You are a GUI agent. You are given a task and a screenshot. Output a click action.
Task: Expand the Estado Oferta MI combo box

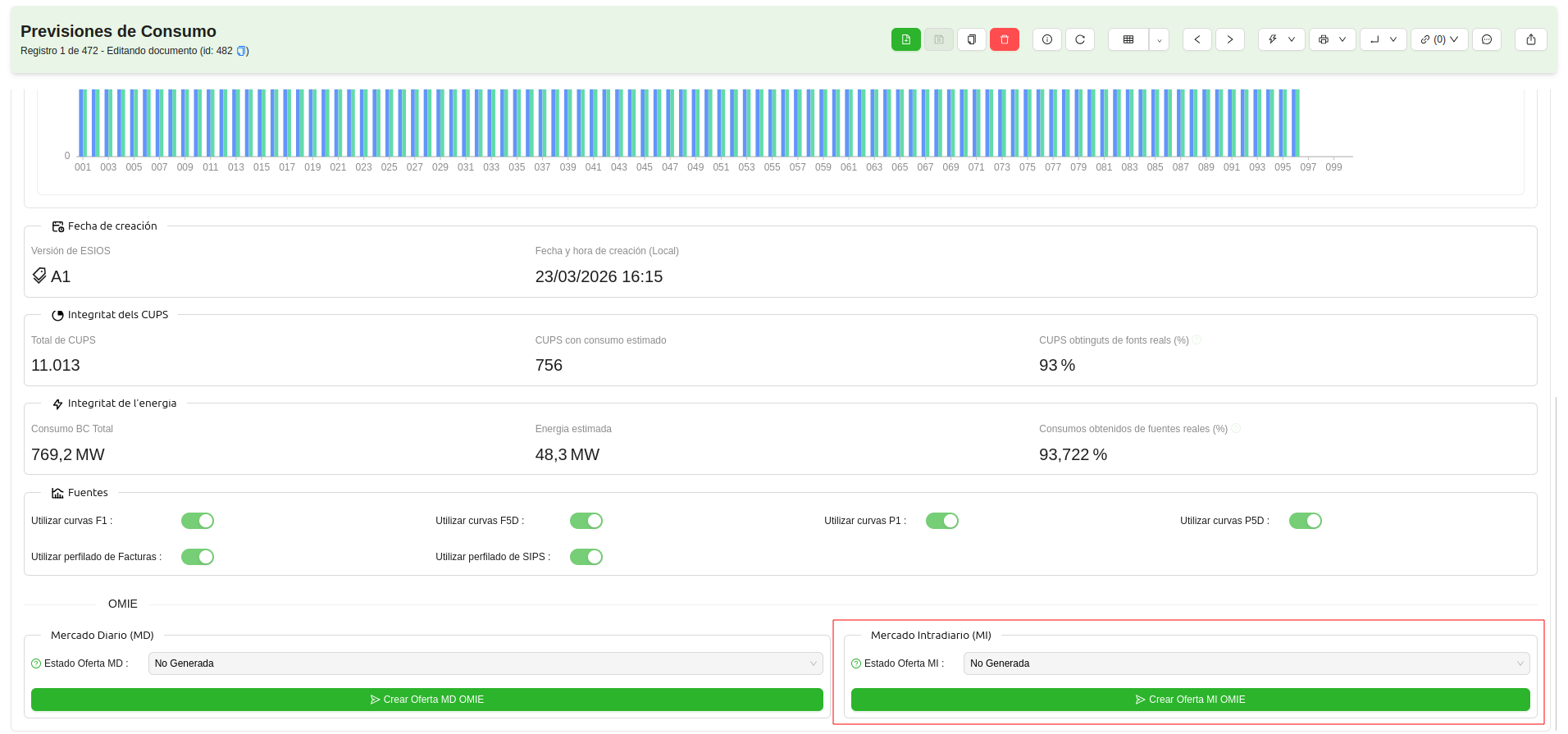coord(1246,663)
